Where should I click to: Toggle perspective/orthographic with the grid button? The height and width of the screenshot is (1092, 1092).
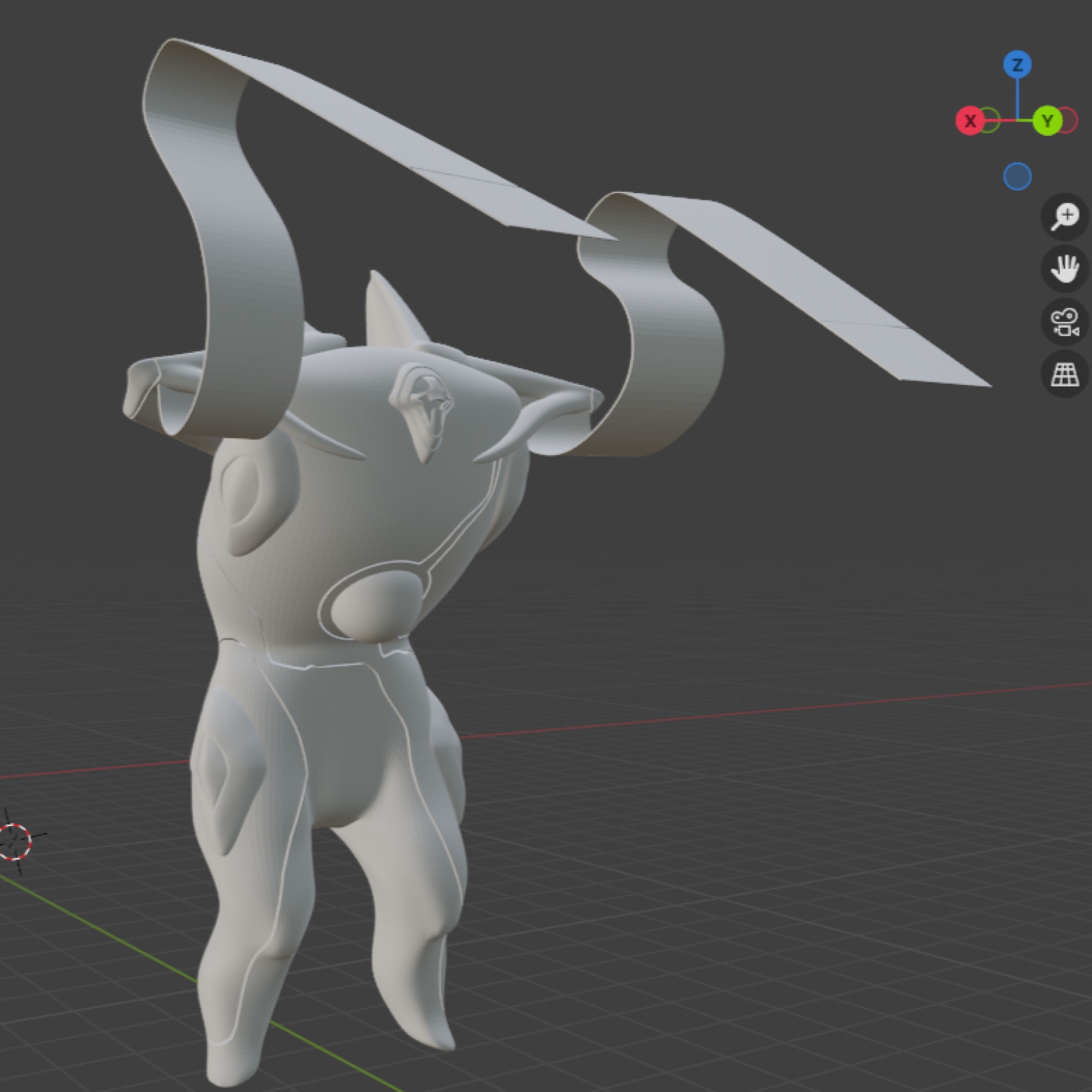1064,374
